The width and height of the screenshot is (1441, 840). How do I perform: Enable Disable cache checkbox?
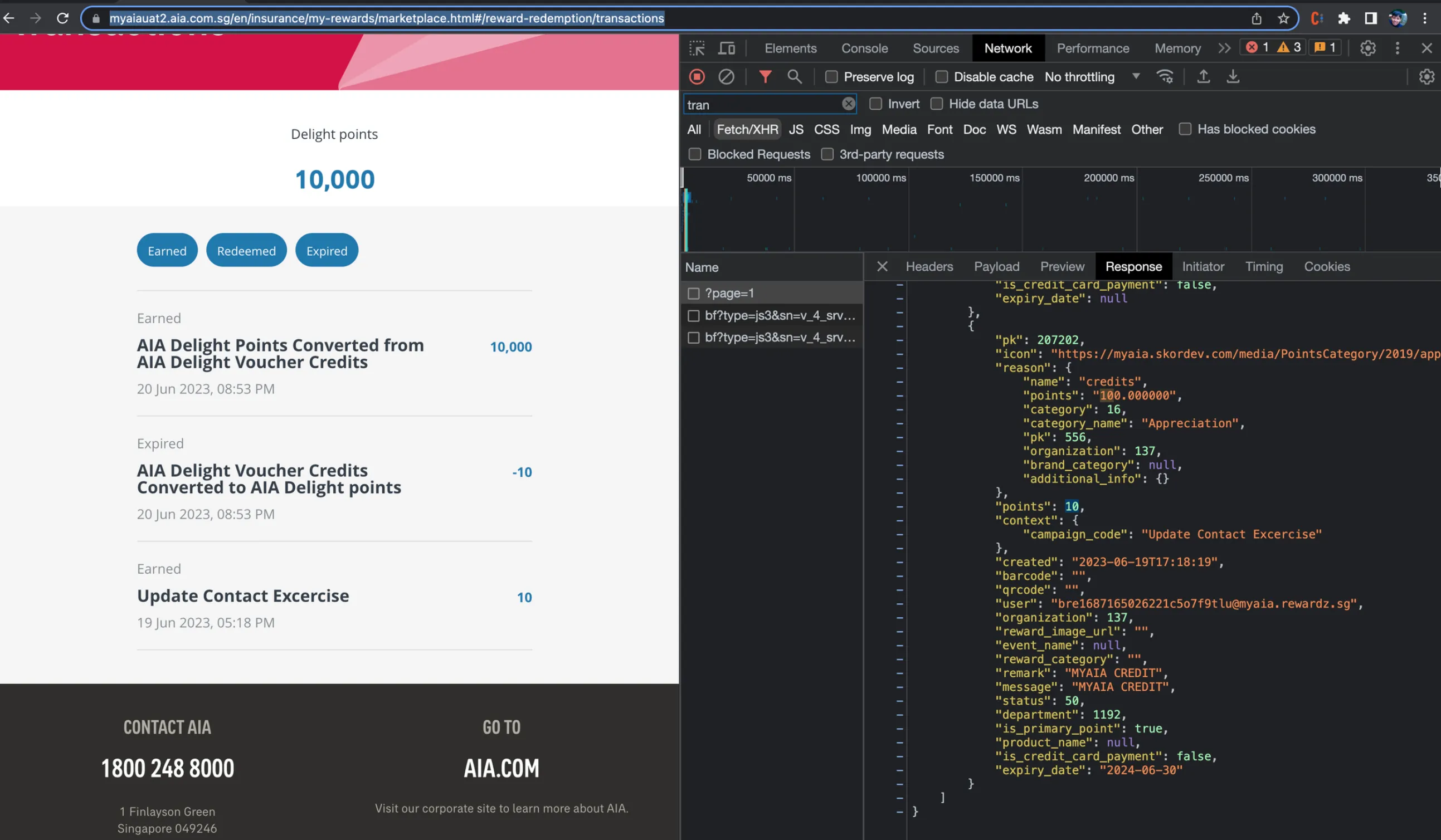[941, 76]
